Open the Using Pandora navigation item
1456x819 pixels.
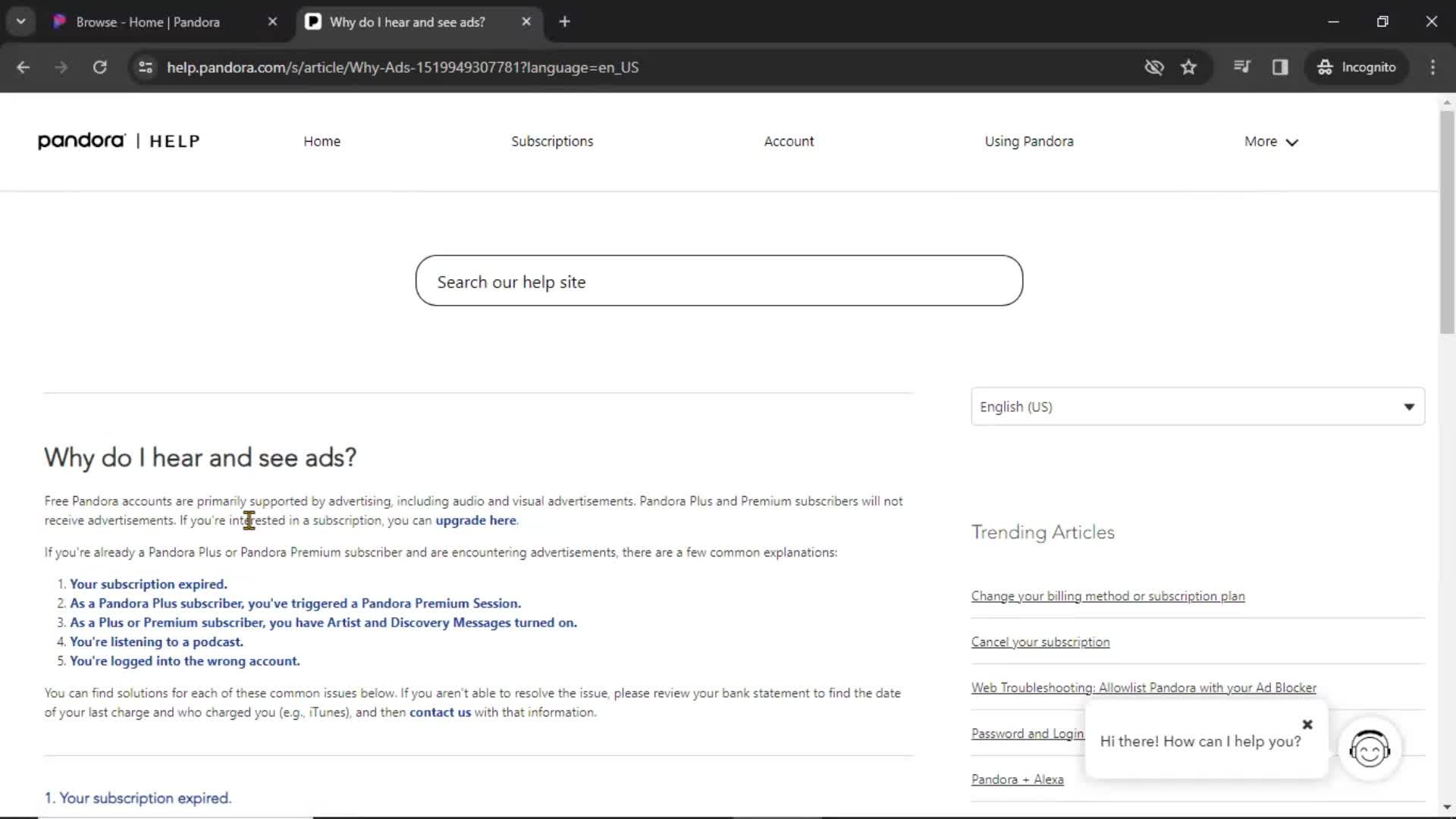pos(1029,142)
